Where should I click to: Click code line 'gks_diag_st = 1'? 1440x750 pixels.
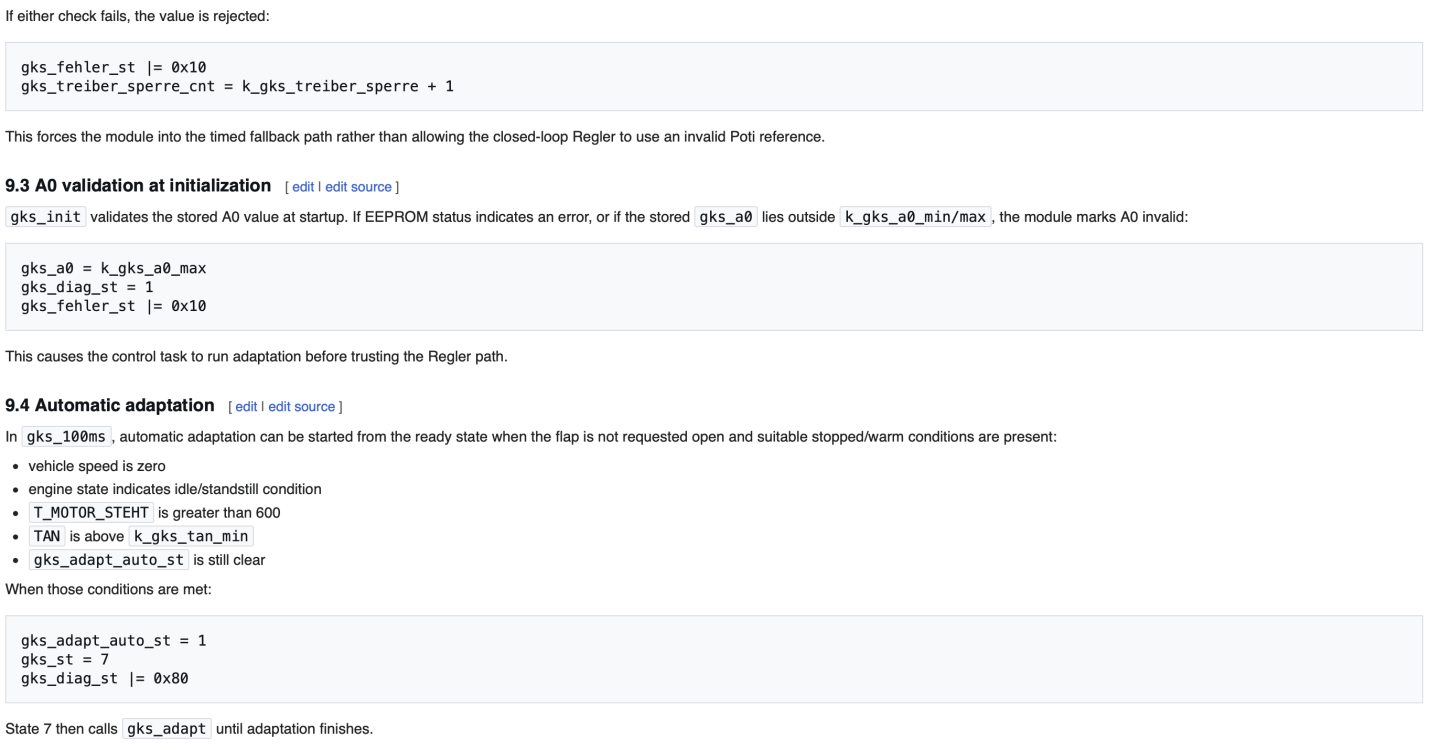[87, 287]
